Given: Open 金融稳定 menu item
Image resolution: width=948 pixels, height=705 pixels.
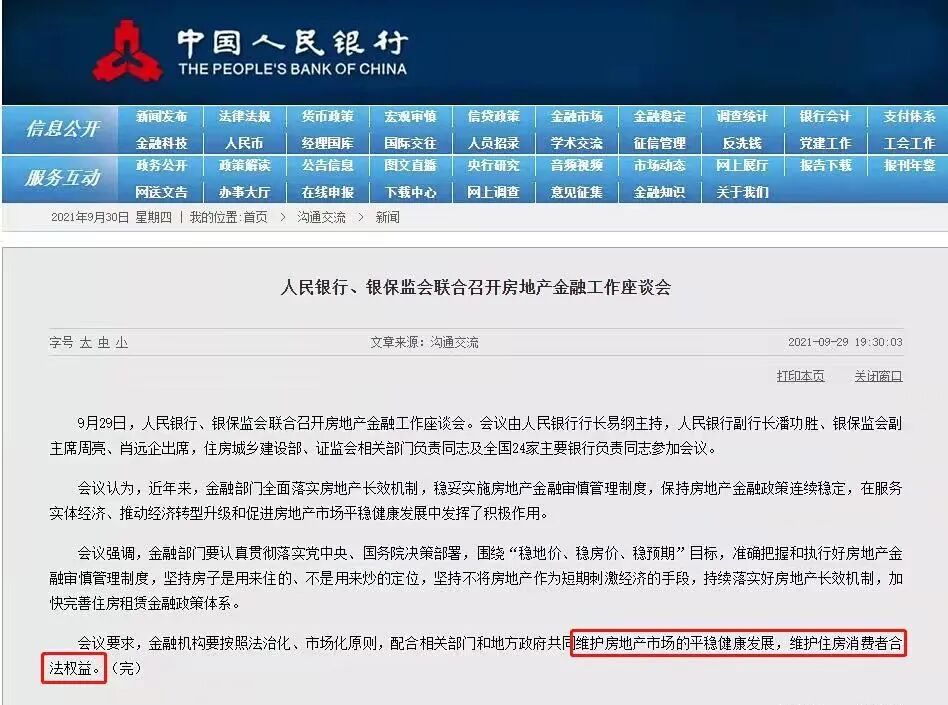Looking at the screenshot, I should click(x=659, y=116).
